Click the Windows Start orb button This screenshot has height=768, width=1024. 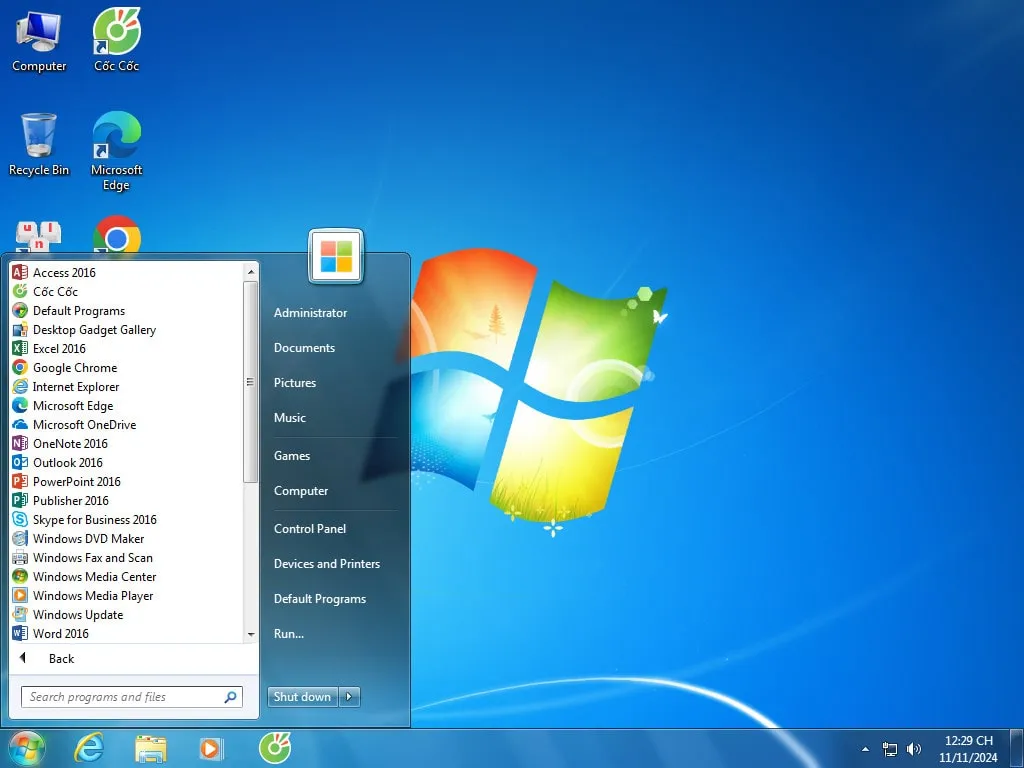pos(26,748)
